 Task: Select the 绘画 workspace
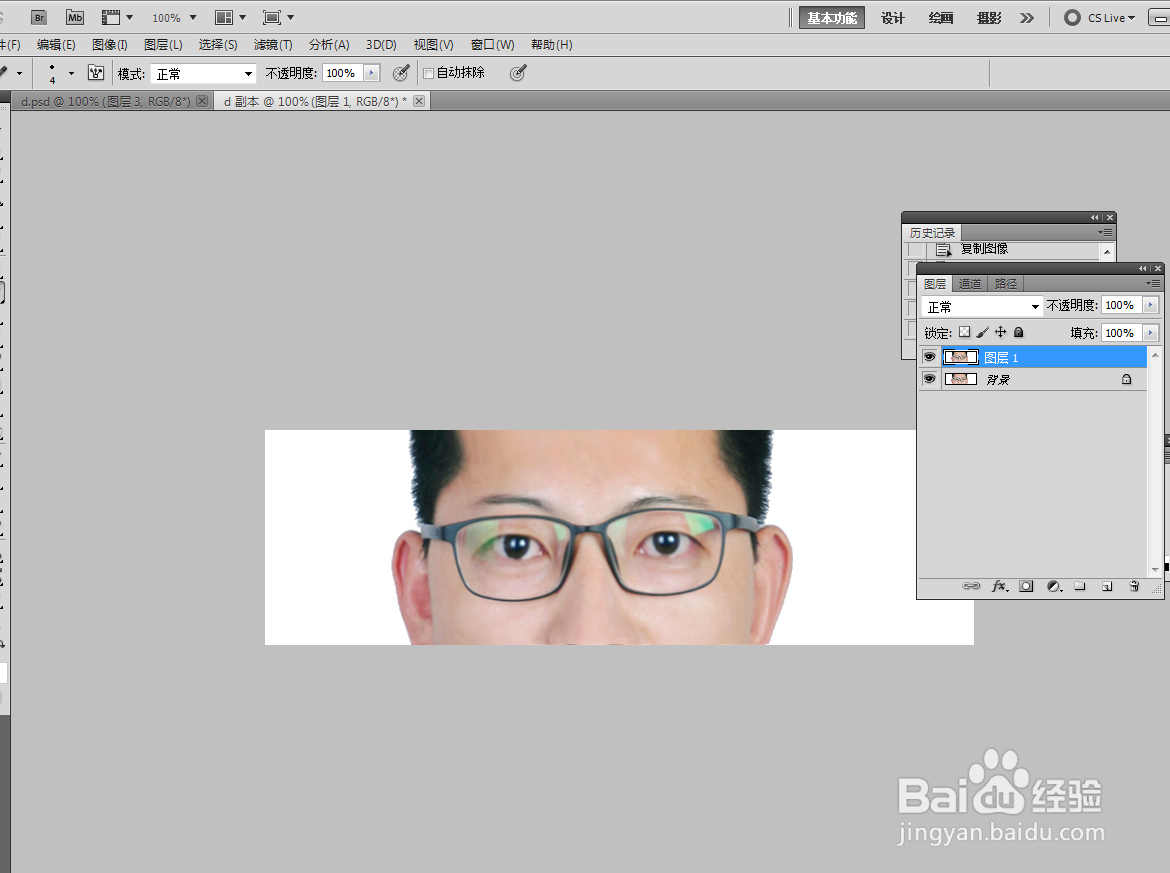940,18
